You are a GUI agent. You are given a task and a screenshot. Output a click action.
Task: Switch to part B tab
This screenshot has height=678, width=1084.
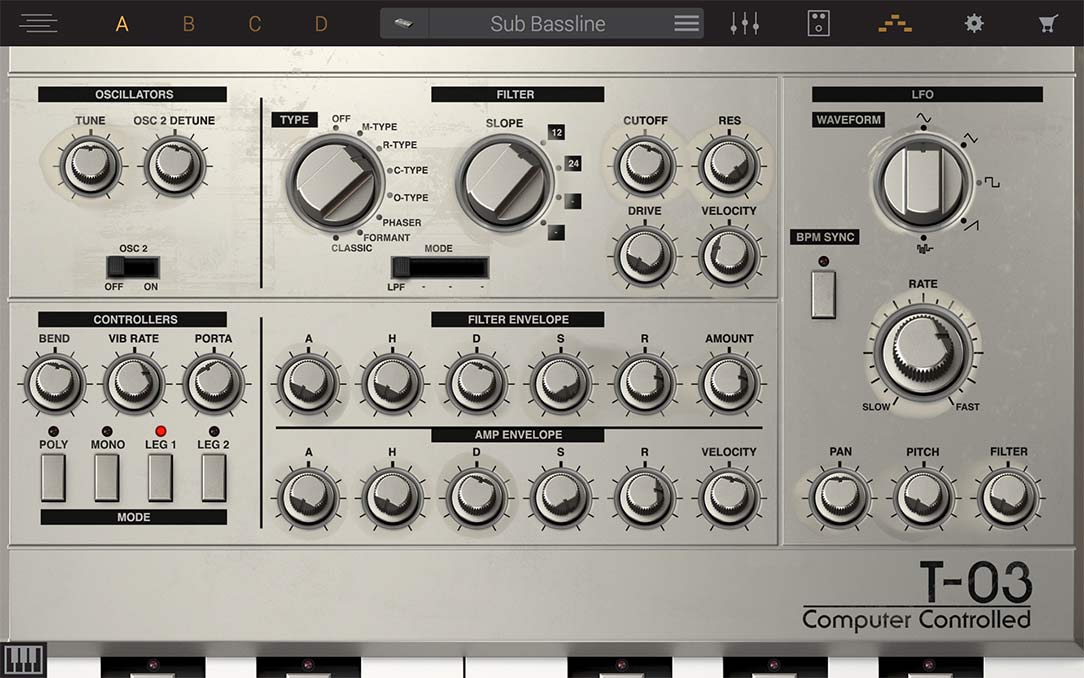[x=188, y=24]
